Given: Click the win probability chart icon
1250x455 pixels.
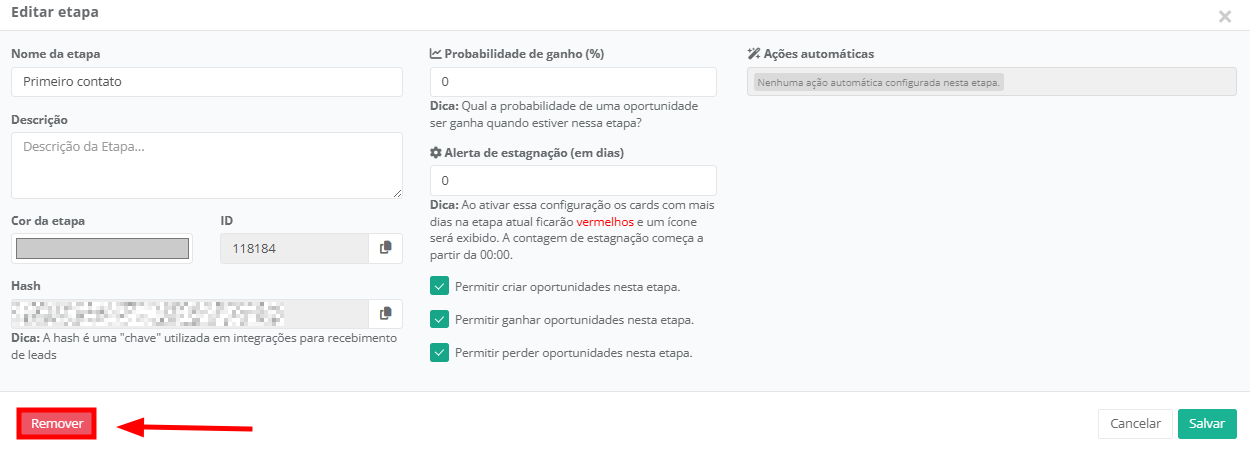Looking at the screenshot, I should (x=436, y=54).
